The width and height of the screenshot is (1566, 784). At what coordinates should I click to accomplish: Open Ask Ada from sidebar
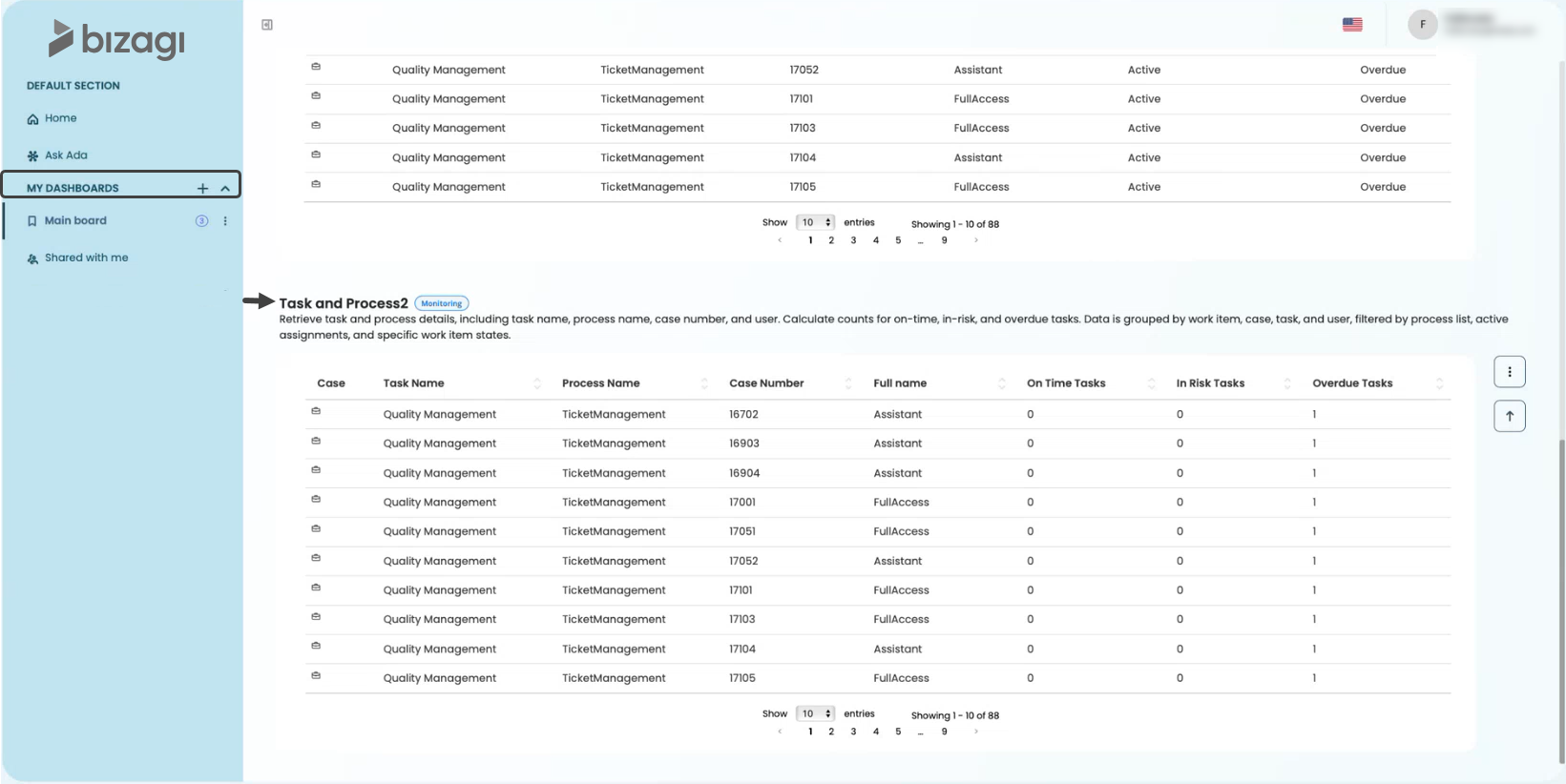pyautogui.click(x=65, y=155)
